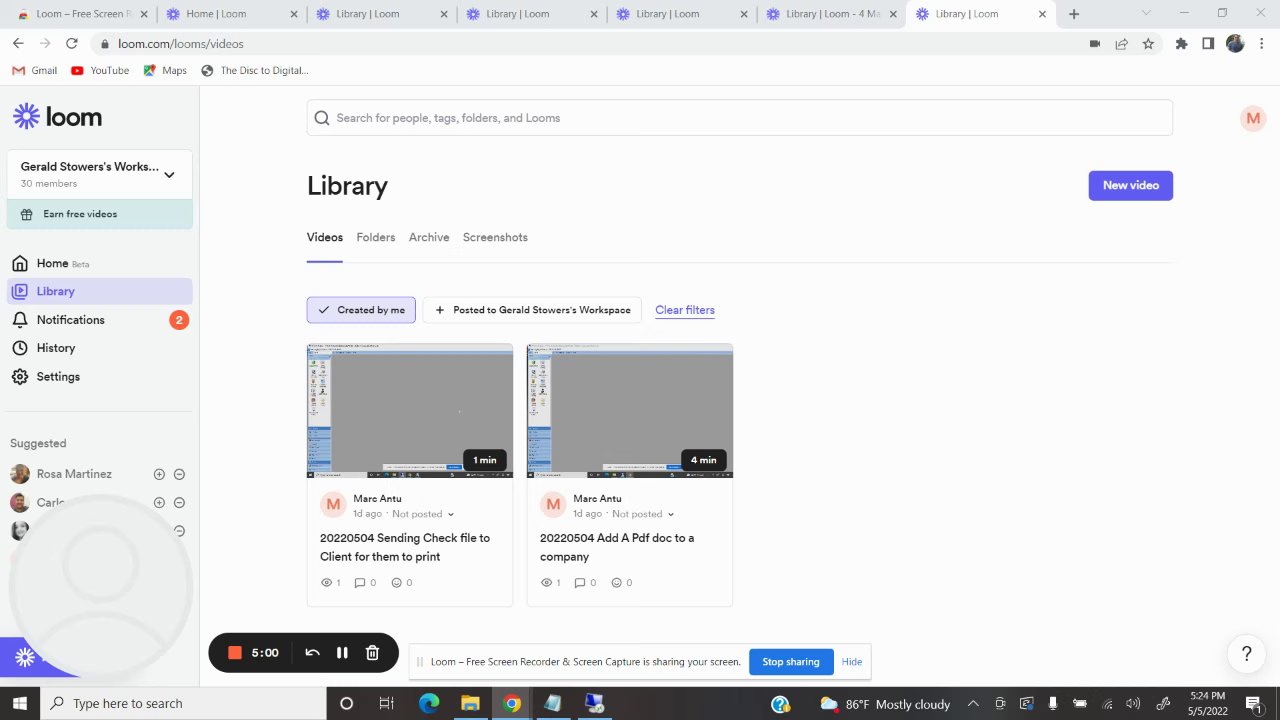Click the camera indicator in the address bar
The height and width of the screenshot is (720, 1280).
pyautogui.click(x=1095, y=44)
